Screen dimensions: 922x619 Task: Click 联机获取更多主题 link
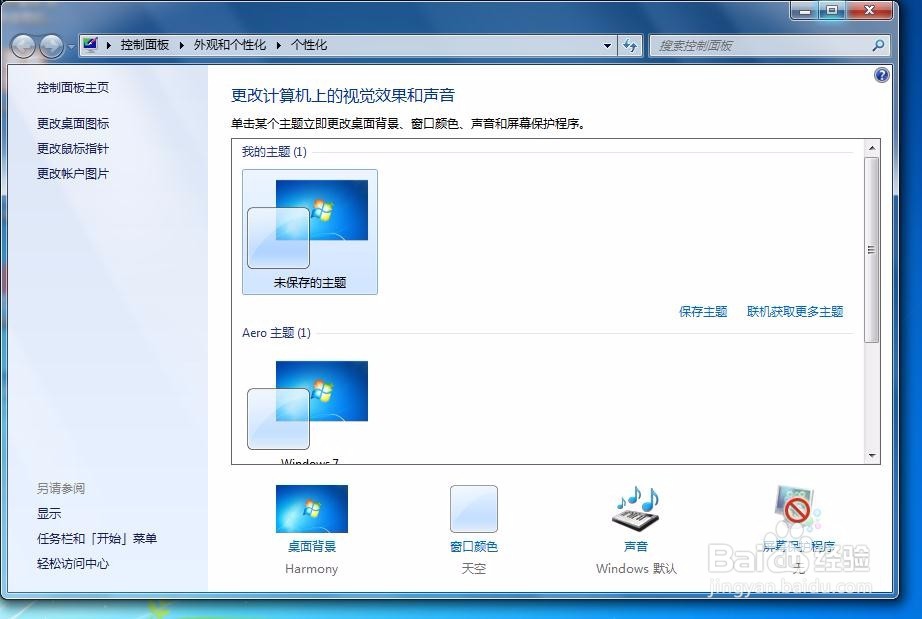795,312
